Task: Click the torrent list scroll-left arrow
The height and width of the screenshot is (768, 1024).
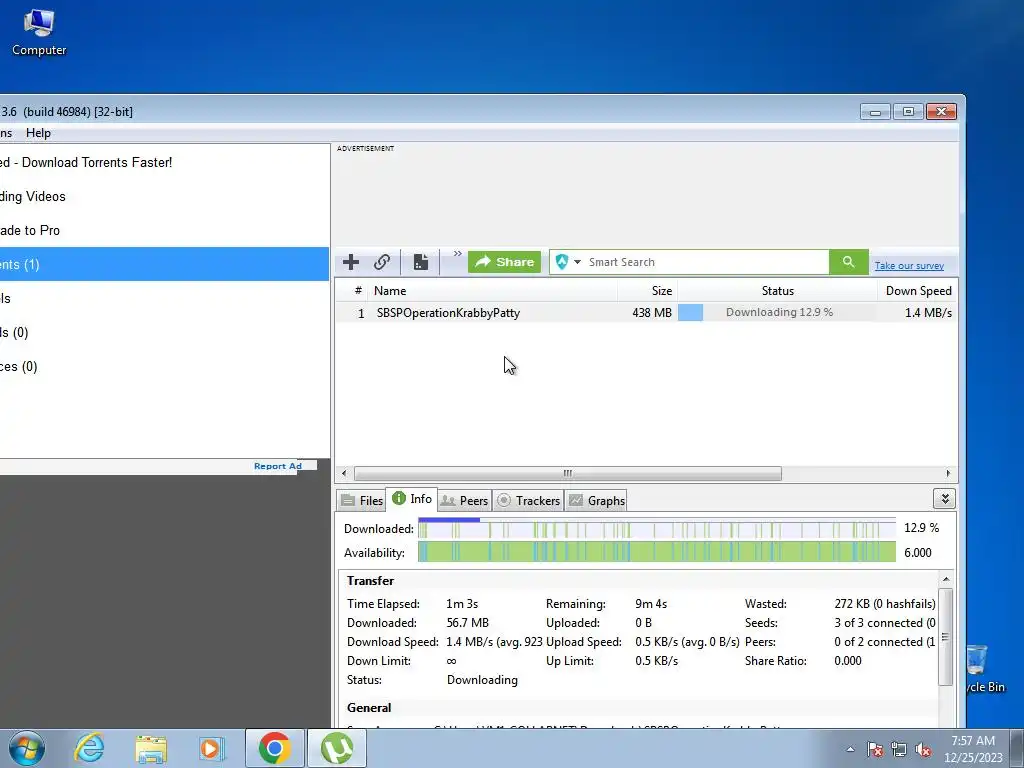Action: pyautogui.click(x=344, y=473)
